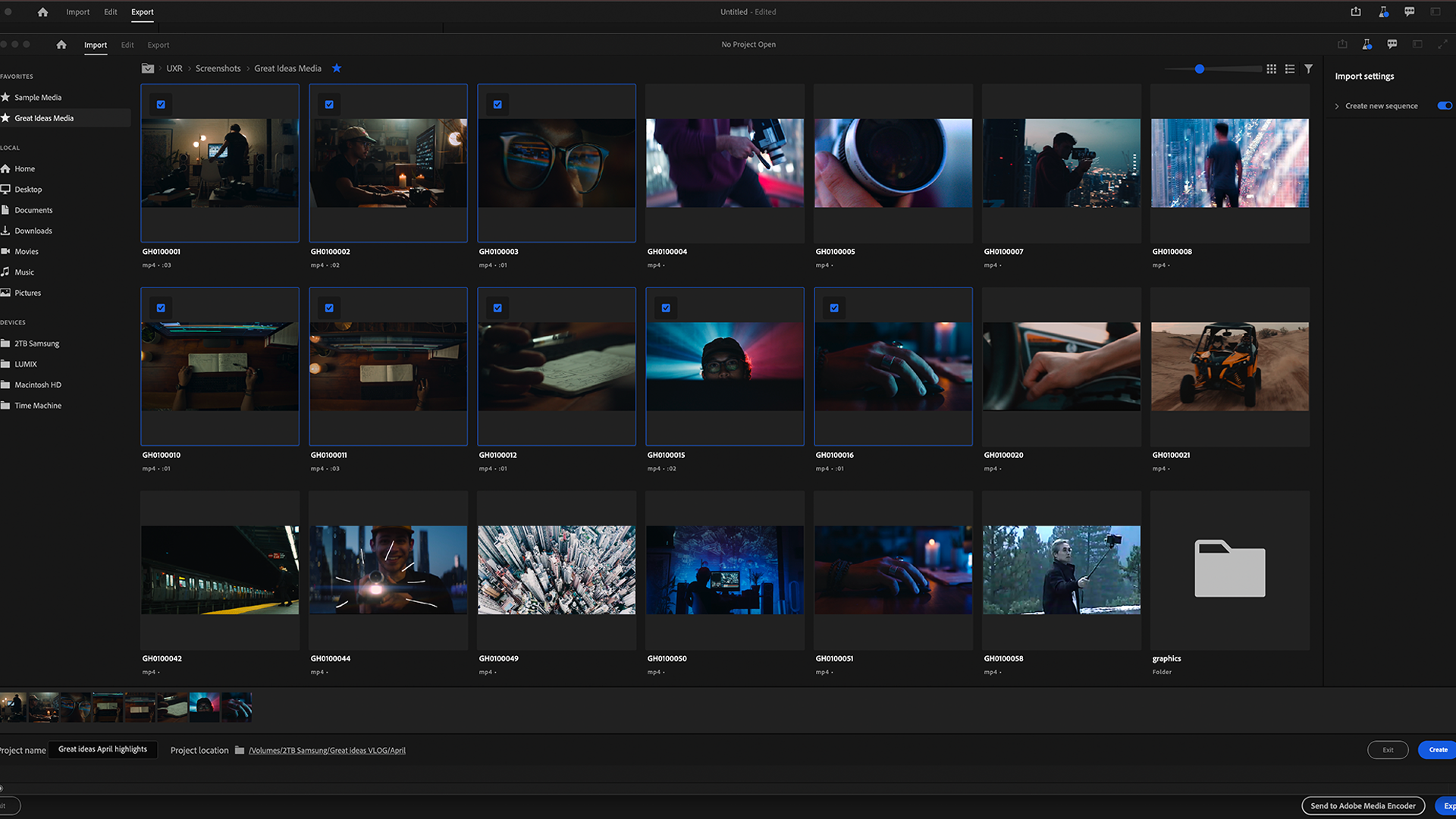The image size is (1456, 819).
Task: Switch to list view icon
Action: [x=1290, y=69]
